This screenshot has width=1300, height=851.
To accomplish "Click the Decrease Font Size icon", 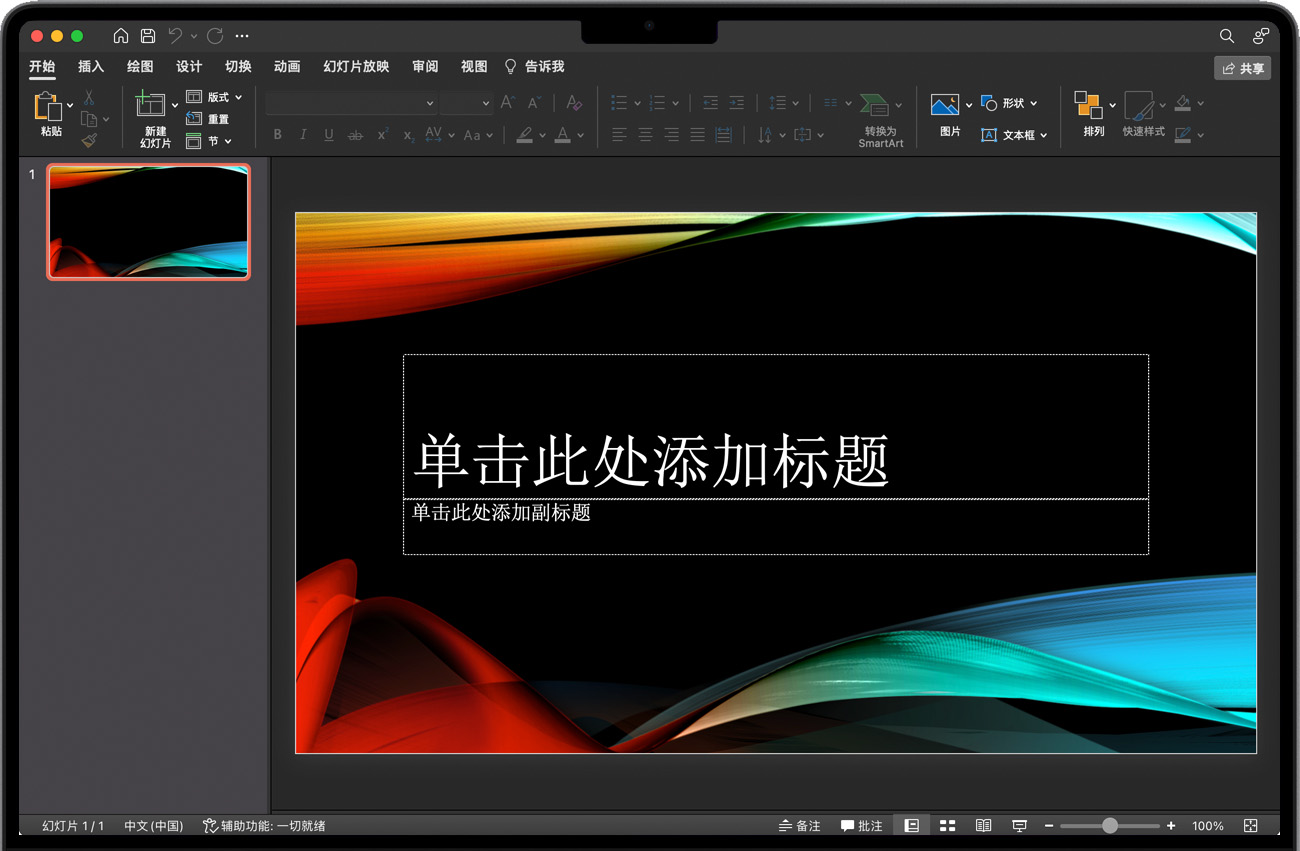I will click(534, 102).
